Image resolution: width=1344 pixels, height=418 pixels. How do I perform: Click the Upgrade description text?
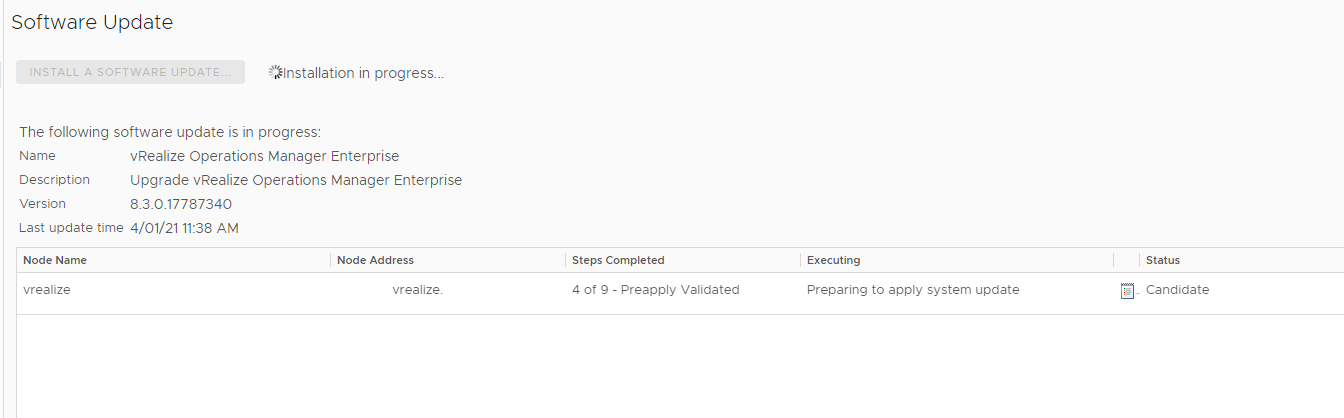296,180
